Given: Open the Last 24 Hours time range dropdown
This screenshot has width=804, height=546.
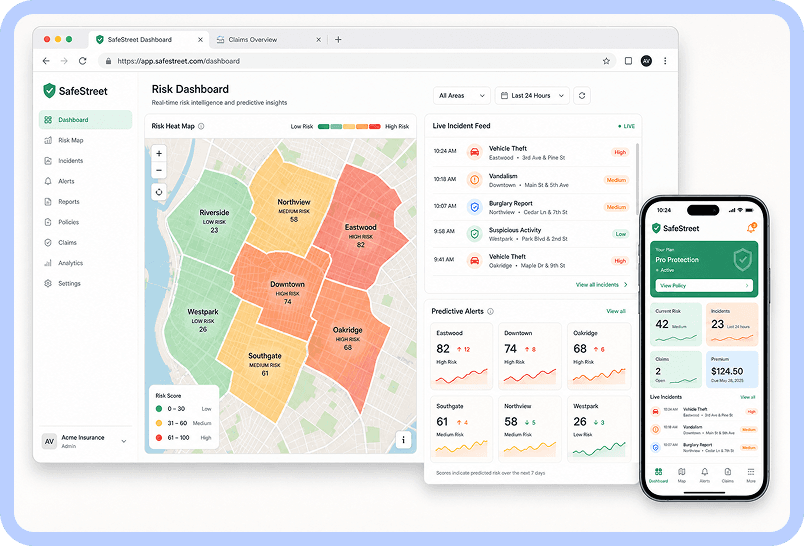Looking at the screenshot, I should (532, 95).
